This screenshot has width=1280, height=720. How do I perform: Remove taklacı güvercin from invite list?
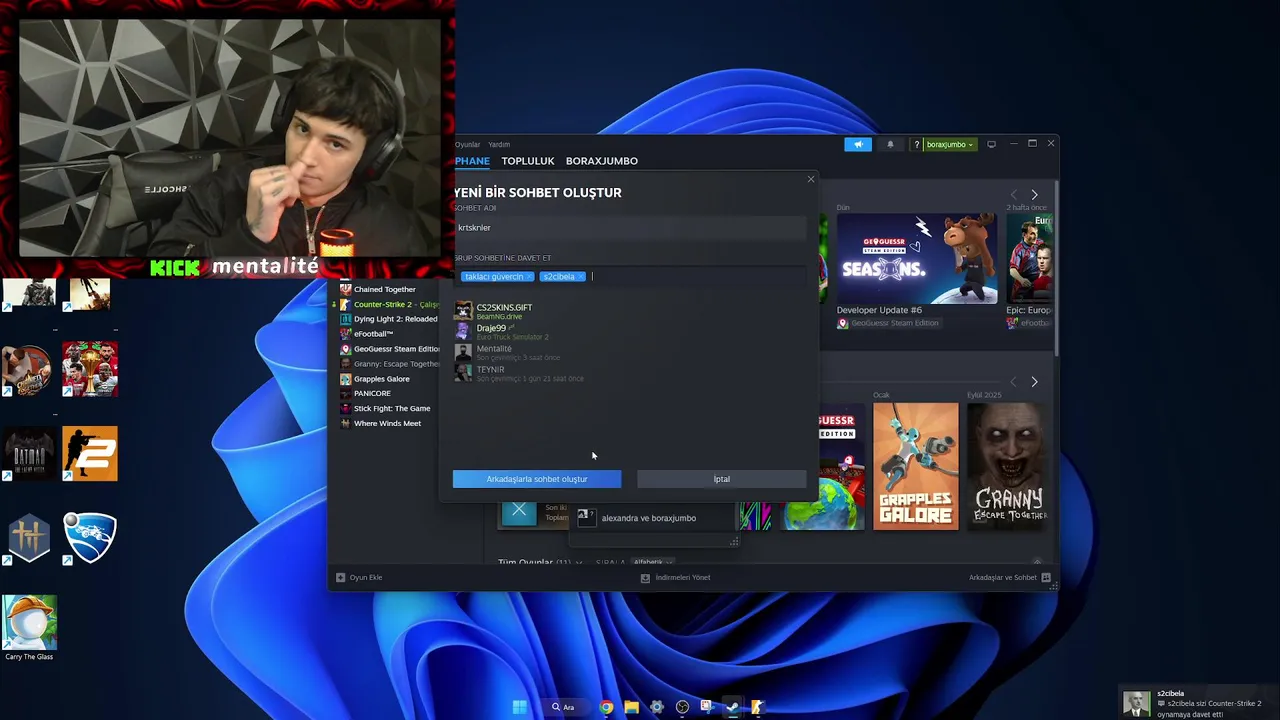529,277
